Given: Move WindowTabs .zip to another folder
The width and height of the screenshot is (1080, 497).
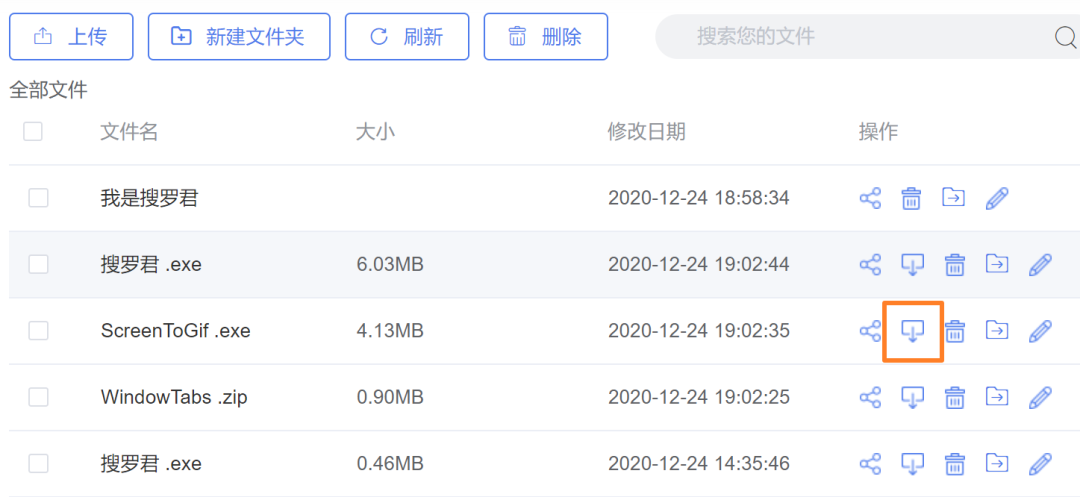Looking at the screenshot, I should pyautogui.click(x=997, y=396).
